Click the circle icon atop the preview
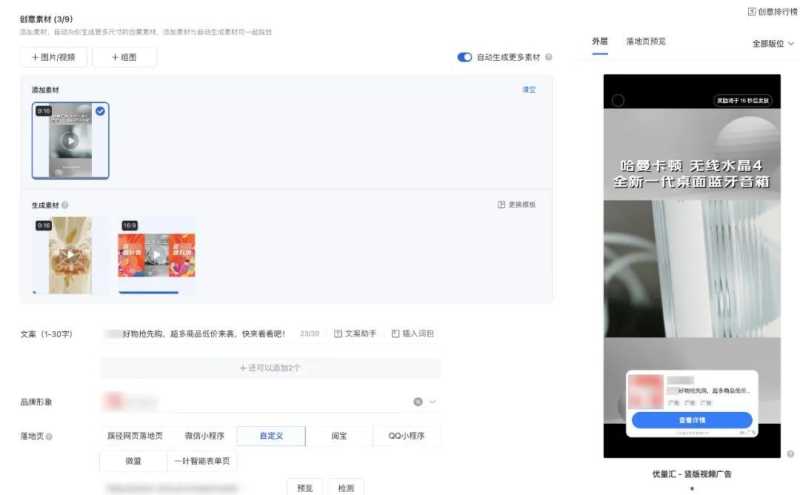 618,100
